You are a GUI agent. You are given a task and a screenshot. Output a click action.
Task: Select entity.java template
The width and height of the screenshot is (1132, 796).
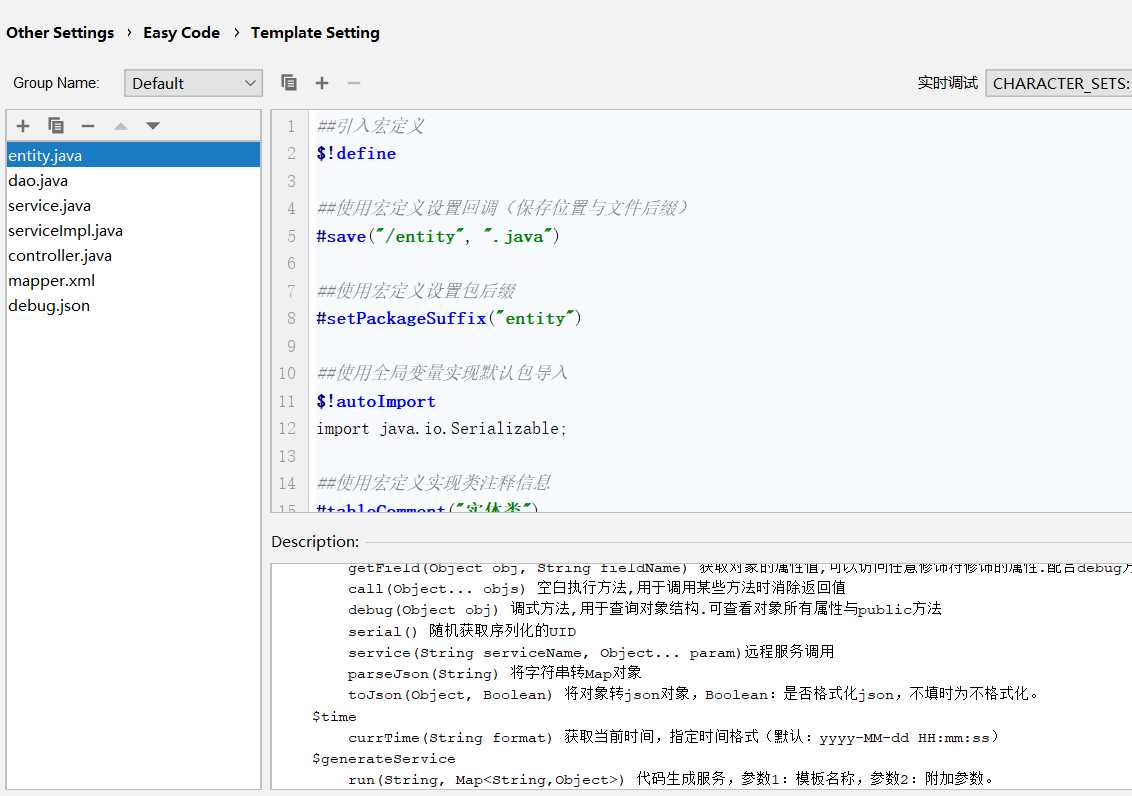pyautogui.click(x=134, y=155)
